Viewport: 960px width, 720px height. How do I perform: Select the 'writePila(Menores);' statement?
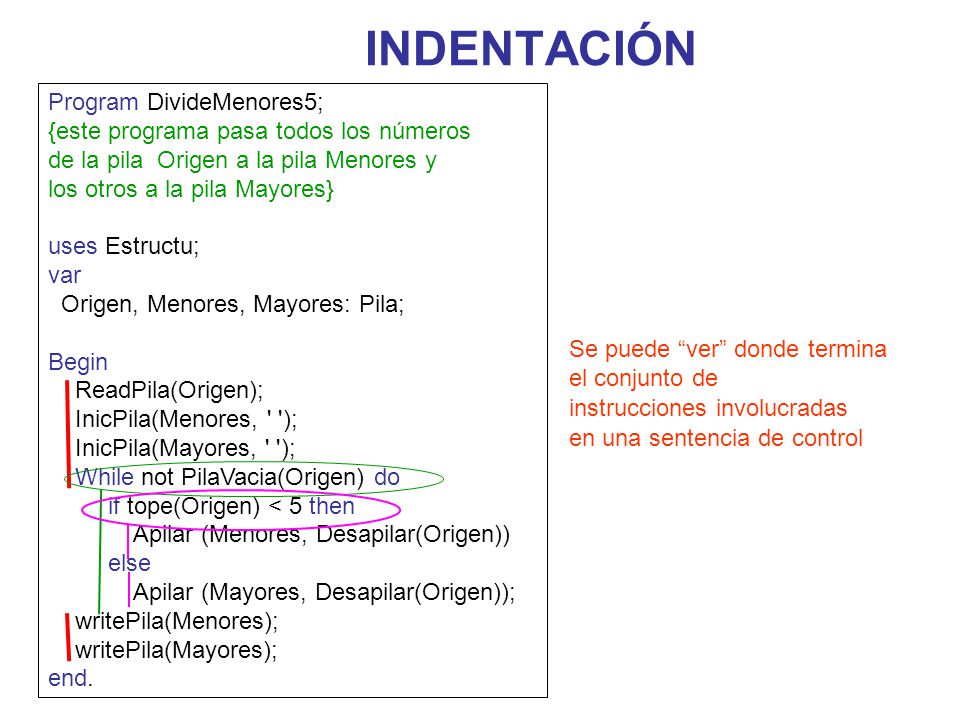(x=176, y=621)
